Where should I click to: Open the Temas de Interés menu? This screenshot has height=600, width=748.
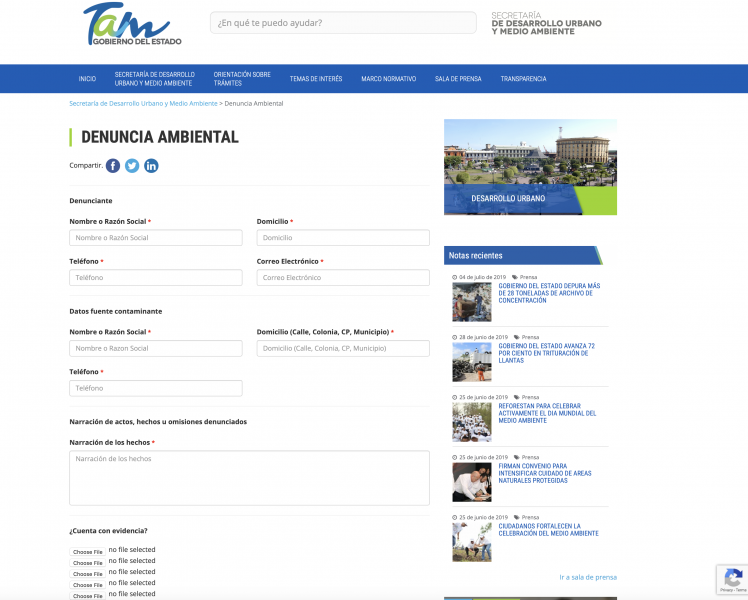coord(316,79)
